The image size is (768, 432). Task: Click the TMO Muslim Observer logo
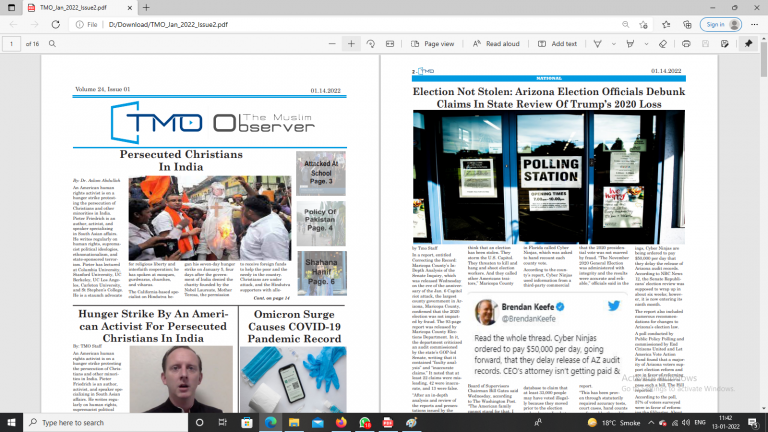[212, 122]
